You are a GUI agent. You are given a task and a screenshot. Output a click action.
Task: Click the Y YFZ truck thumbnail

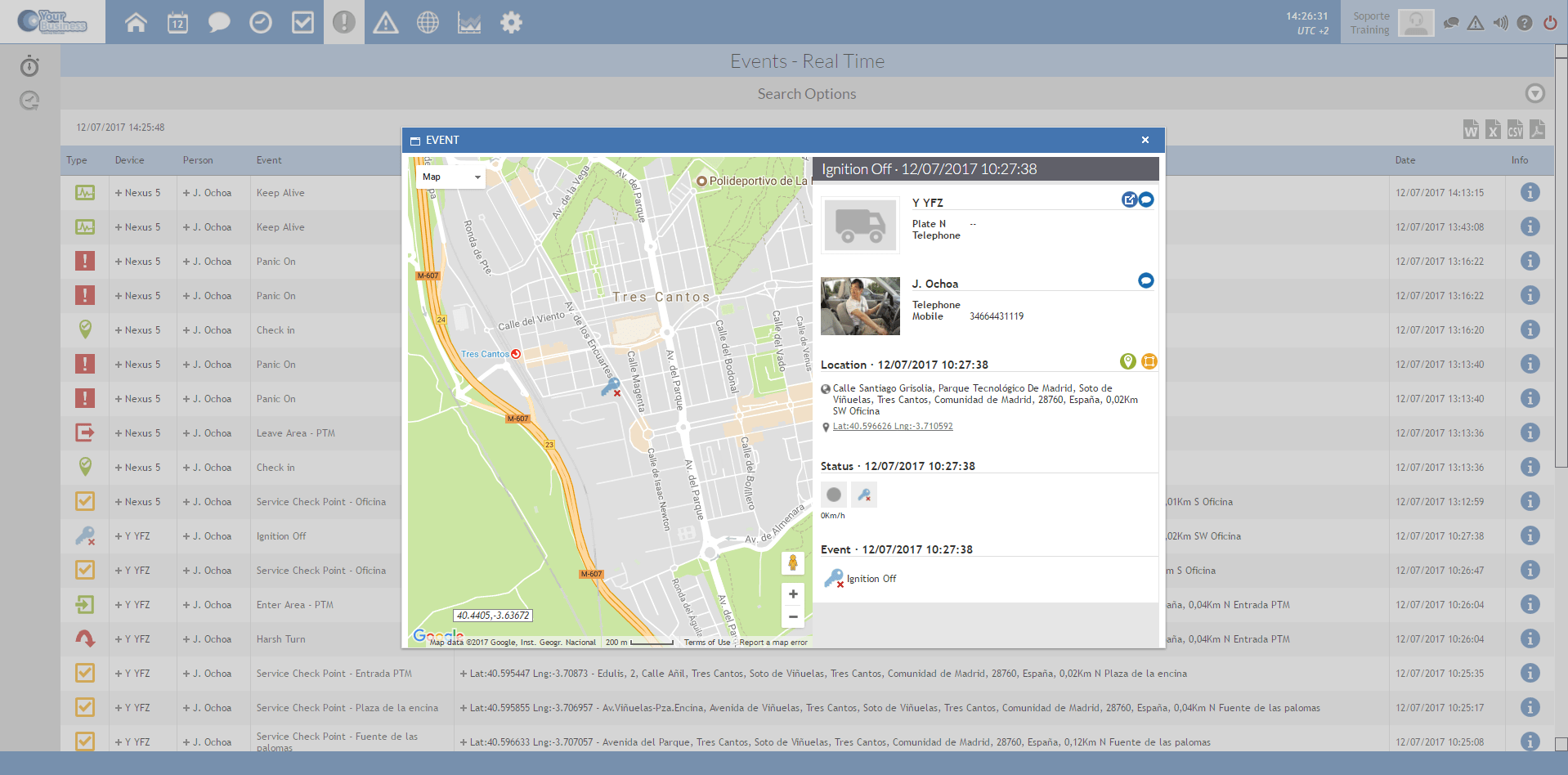860,225
